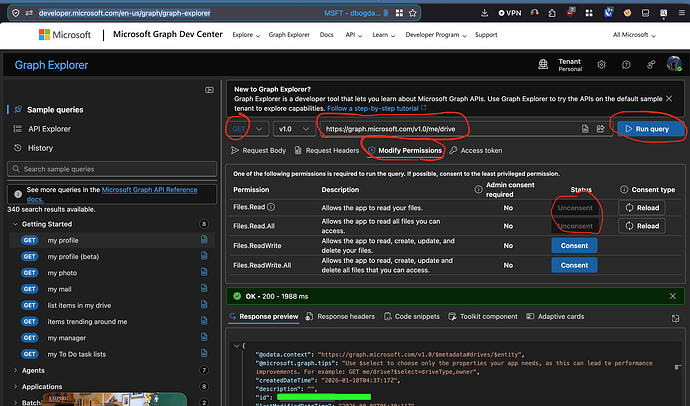This screenshot has width=690, height=406.
Task: Open the Request Headers tab
Action: 327,150
